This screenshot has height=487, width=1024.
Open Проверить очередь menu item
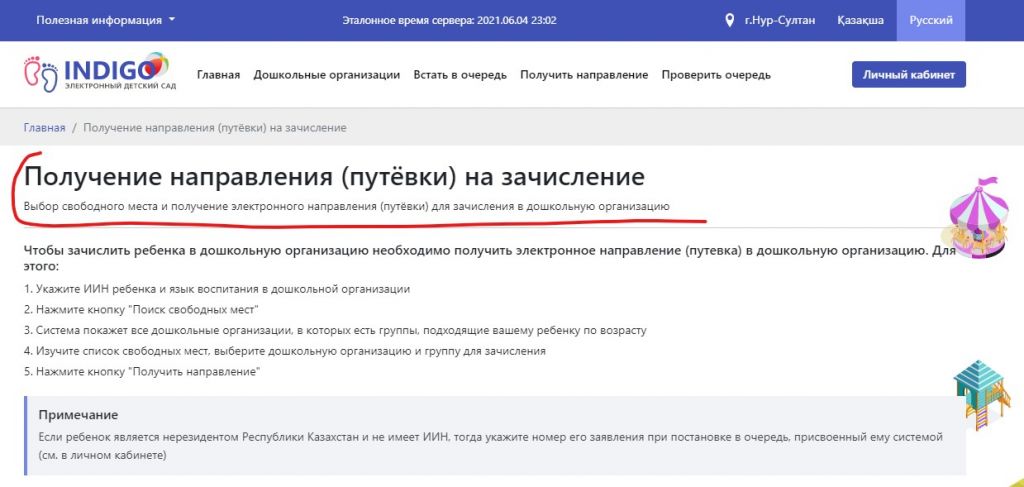(716, 75)
